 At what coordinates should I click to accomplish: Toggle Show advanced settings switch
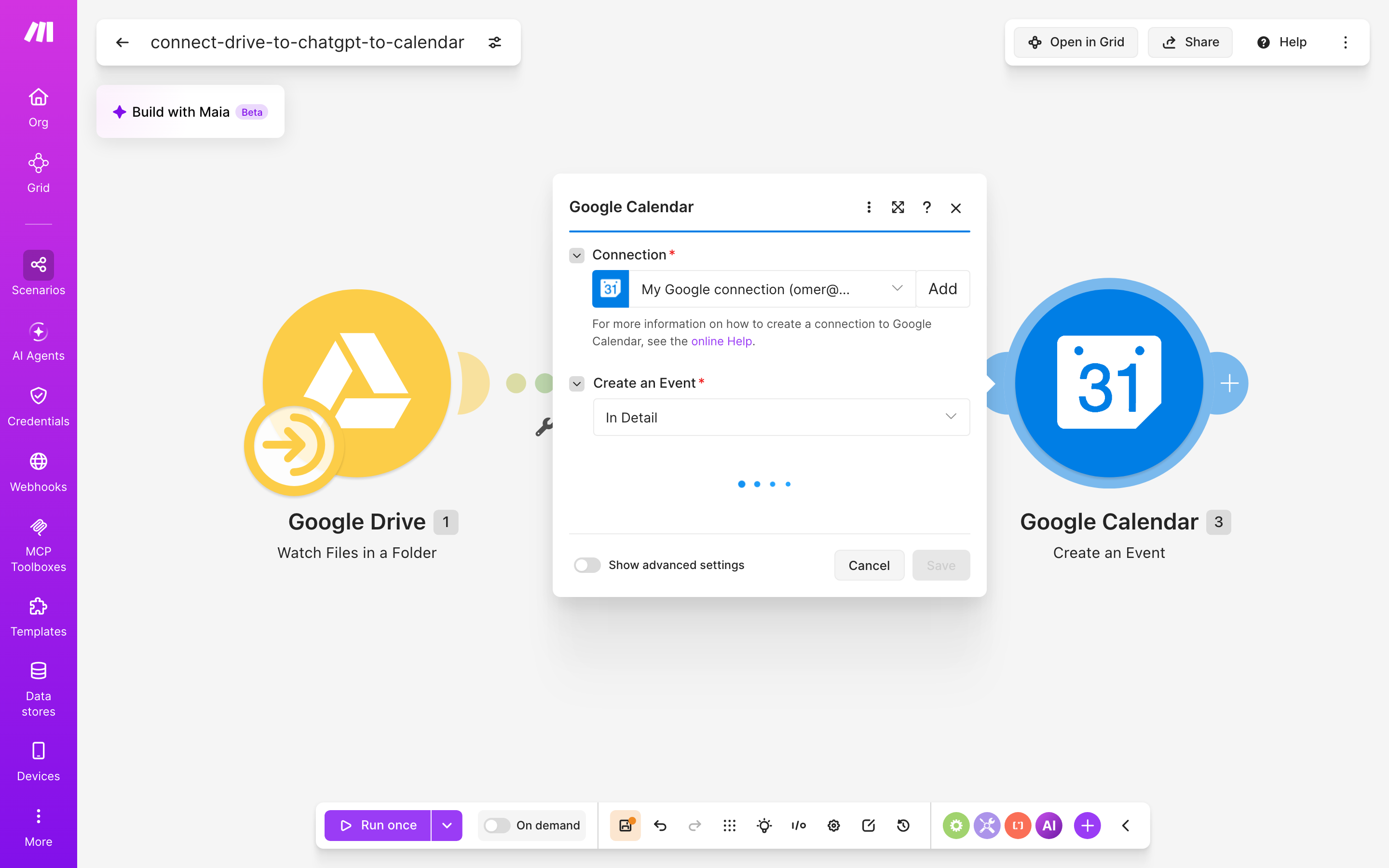pyautogui.click(x=587, y=565)
